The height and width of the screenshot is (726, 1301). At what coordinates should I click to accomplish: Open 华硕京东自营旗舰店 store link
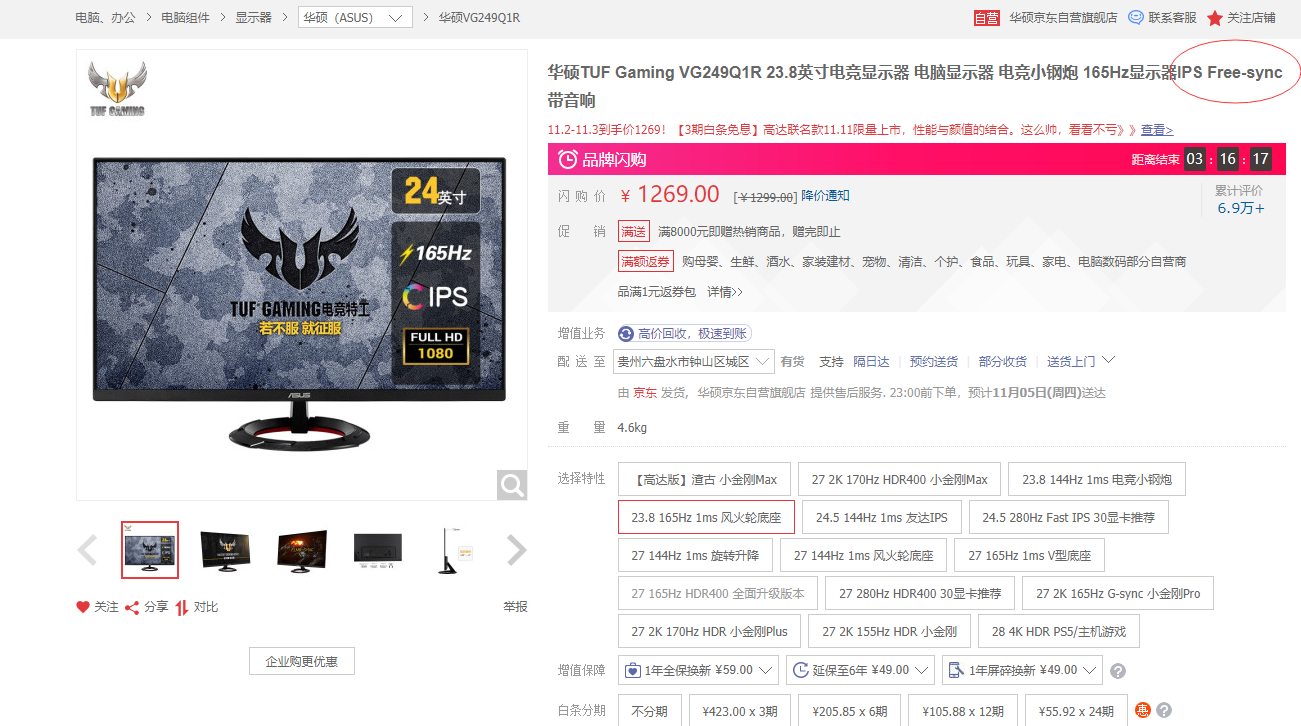pyautogui.click(x=1063, y=18)
